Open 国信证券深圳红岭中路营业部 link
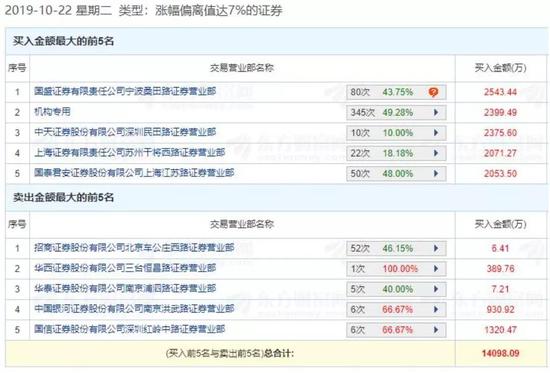 tap(129, 329)
